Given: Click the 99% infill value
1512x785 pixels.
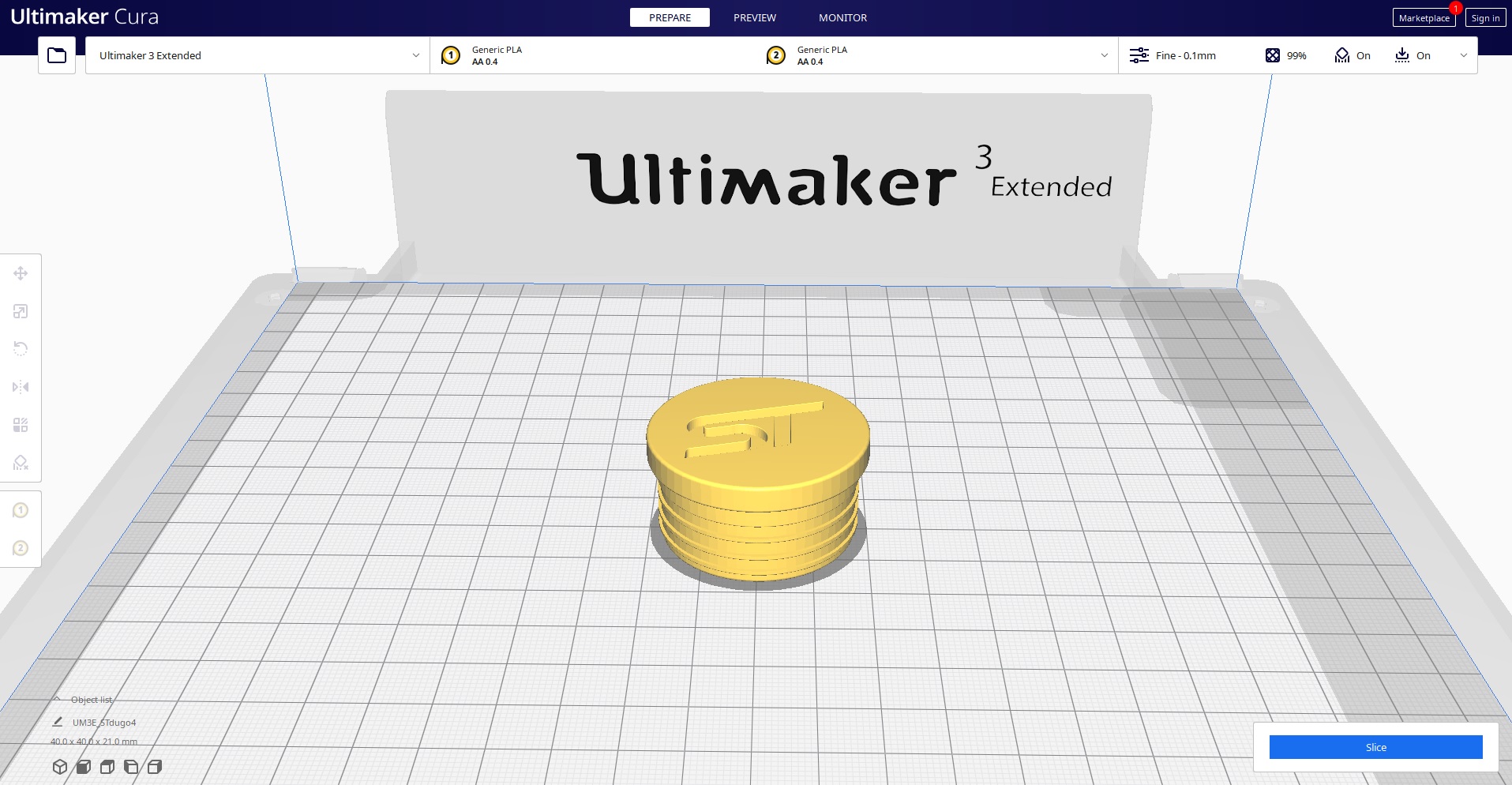Looking at the screenshot, I should [1296, 55].
